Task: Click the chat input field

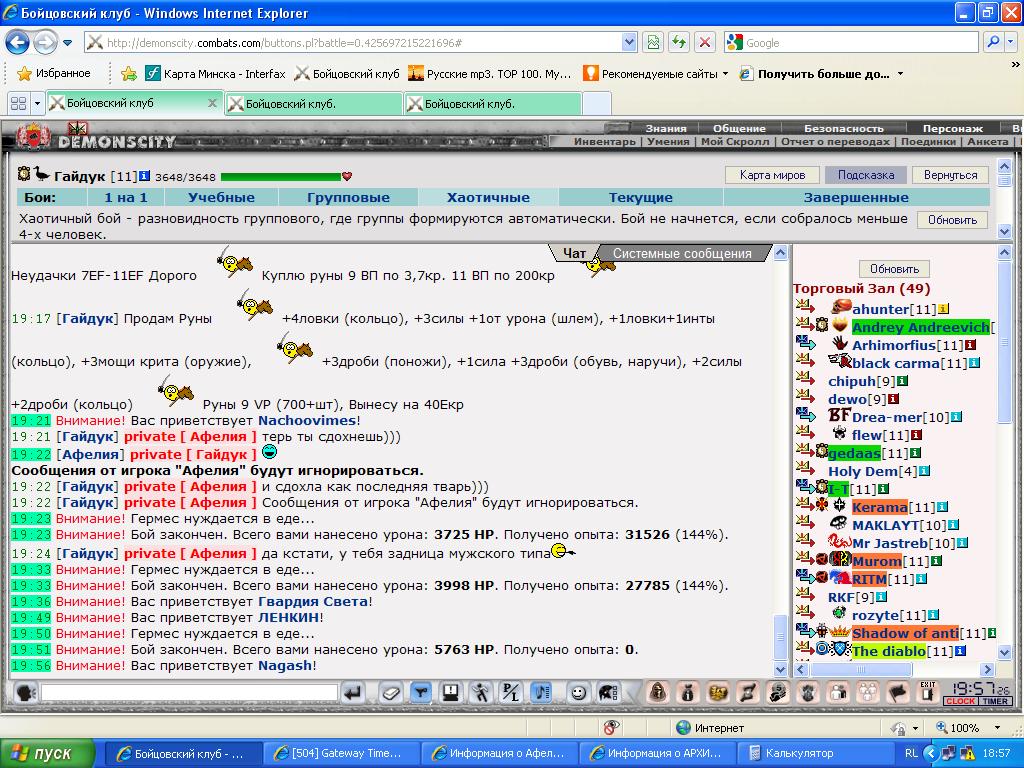Action: (x=189, y=692)
